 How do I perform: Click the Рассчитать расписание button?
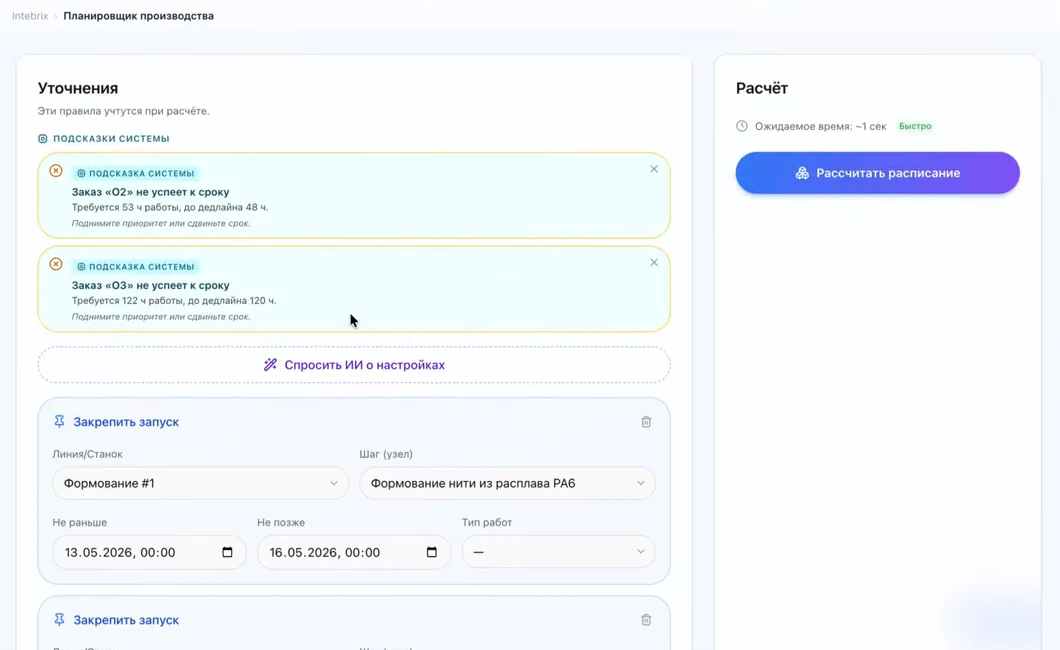tap(877, 173)
